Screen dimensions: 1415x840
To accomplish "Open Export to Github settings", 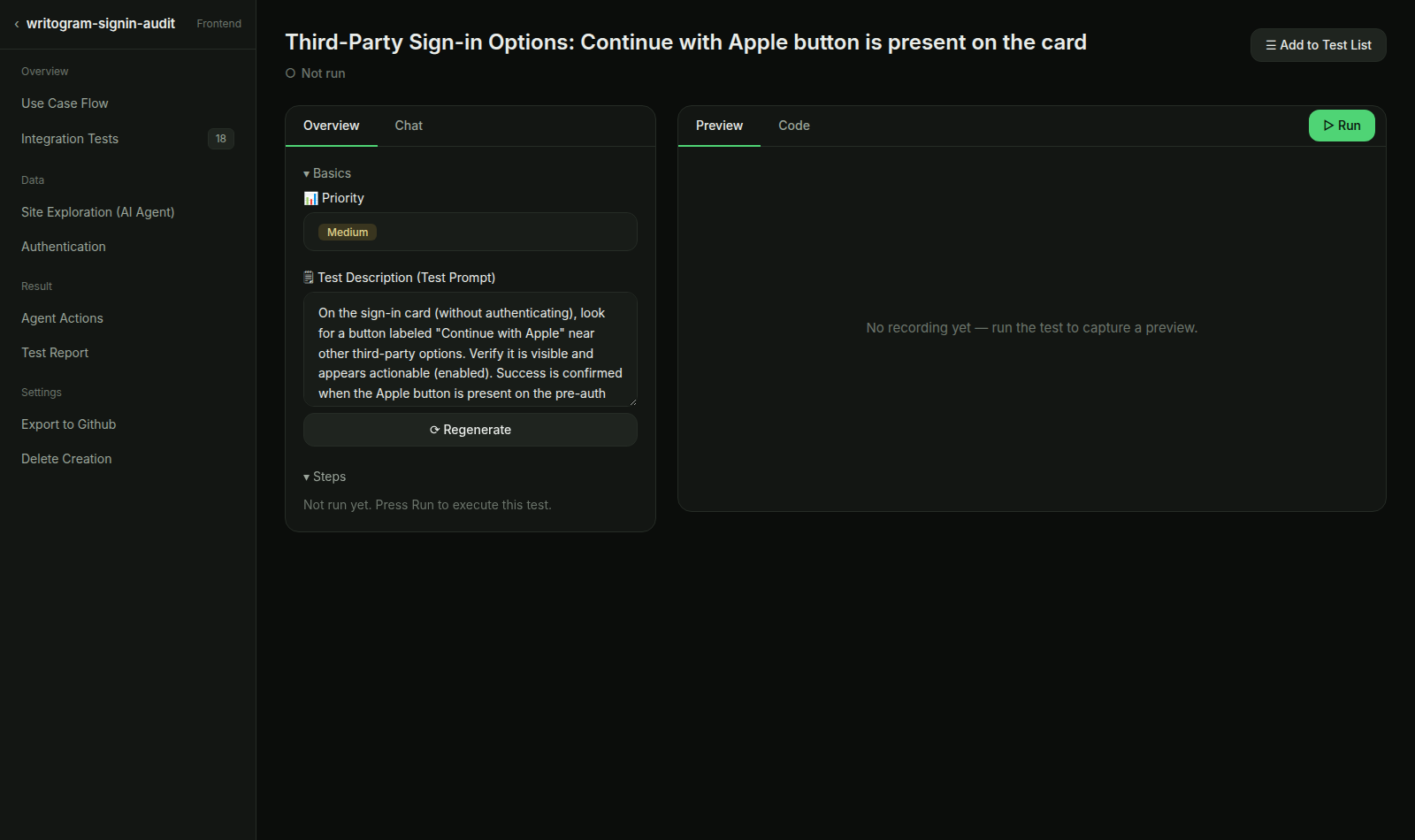I will click(69, 424).
